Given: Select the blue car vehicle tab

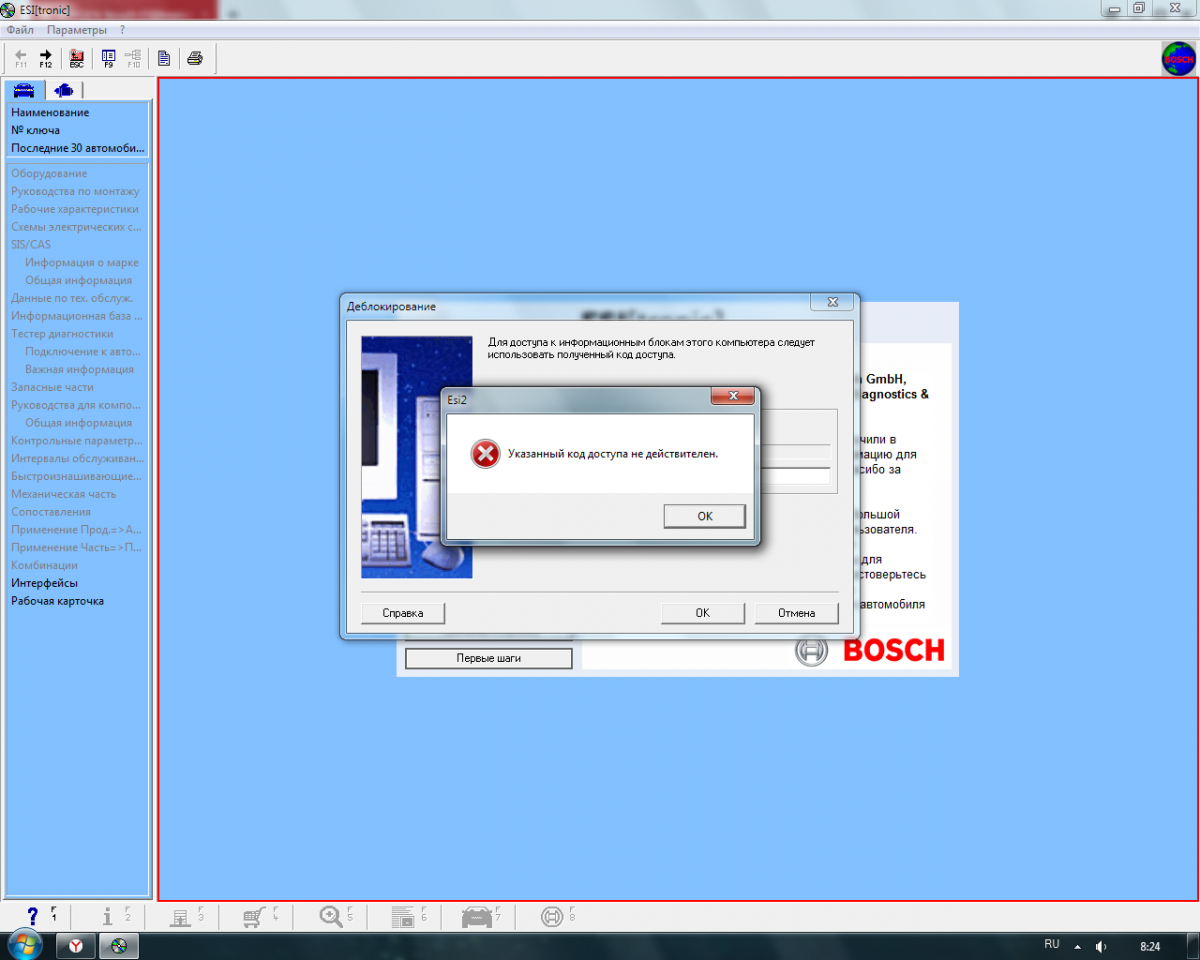Looking at the screenshot, I should (x=23, y=90).
